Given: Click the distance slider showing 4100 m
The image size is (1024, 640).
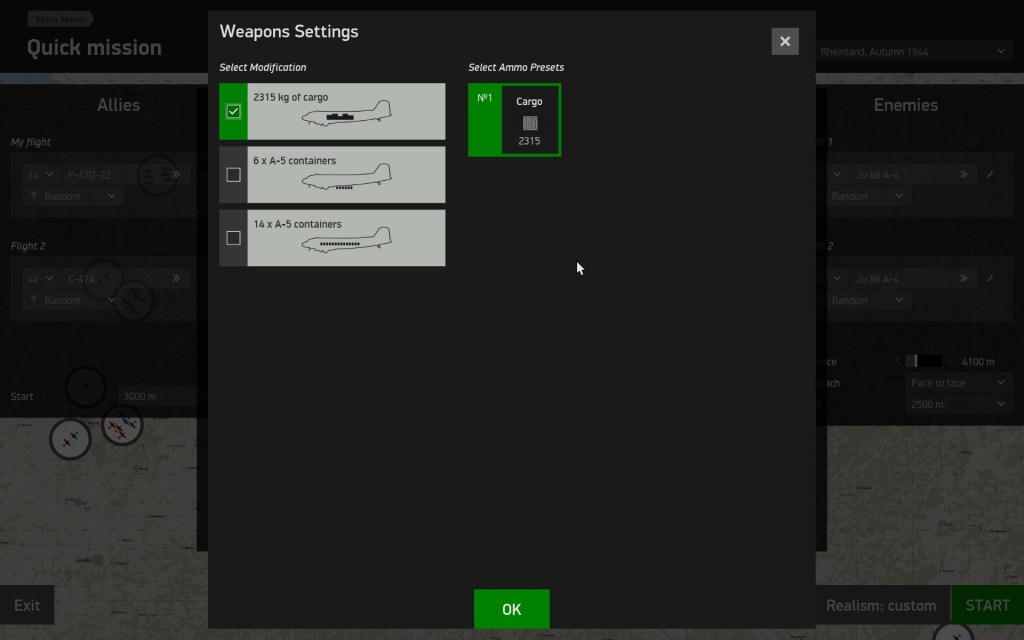Looking at the screenshot, I should click(923, 361).
